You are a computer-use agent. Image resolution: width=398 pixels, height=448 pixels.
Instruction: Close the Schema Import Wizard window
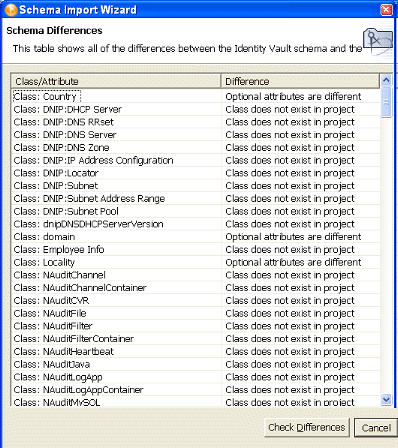(386, 9)
